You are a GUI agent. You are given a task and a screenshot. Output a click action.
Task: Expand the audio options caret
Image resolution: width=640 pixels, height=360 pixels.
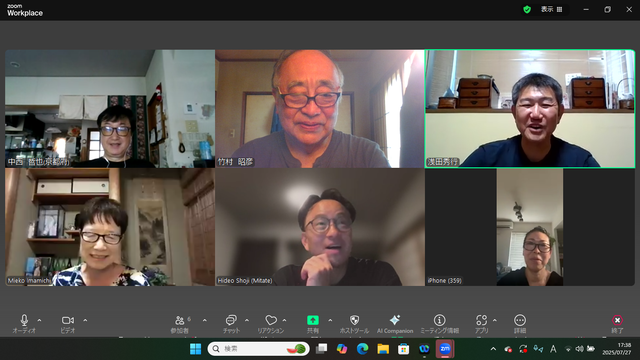point(39,320)
